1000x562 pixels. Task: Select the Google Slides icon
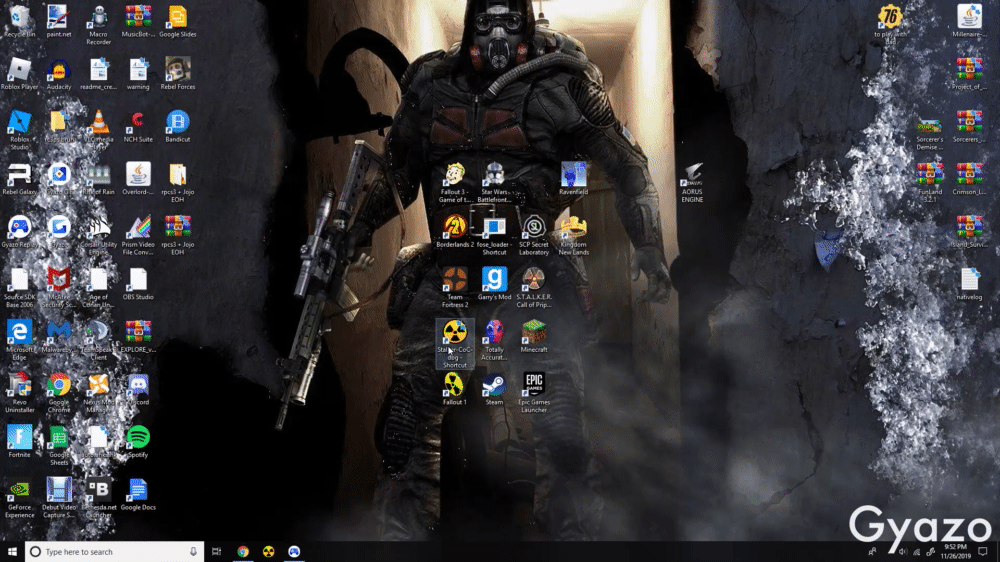(177, 21)
